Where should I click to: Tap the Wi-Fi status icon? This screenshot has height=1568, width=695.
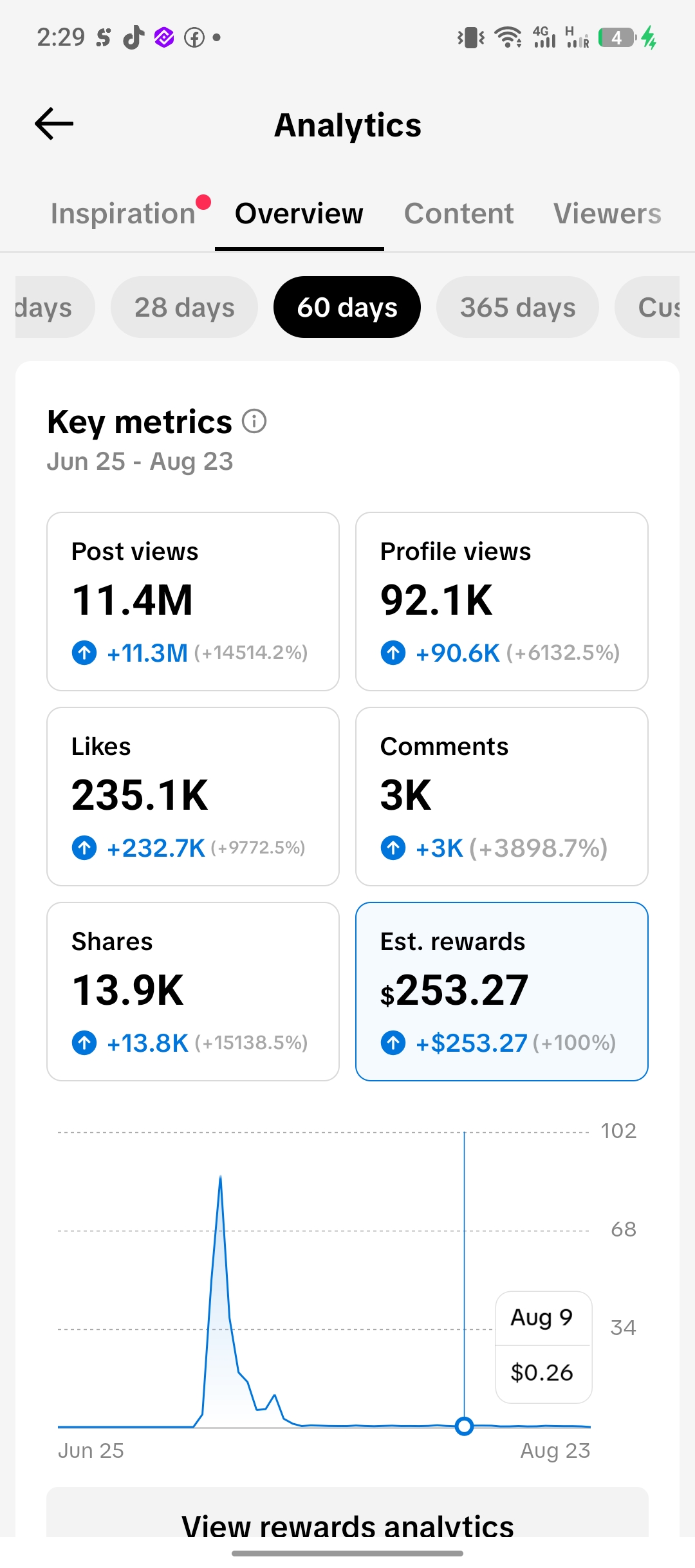coord(508,37)
